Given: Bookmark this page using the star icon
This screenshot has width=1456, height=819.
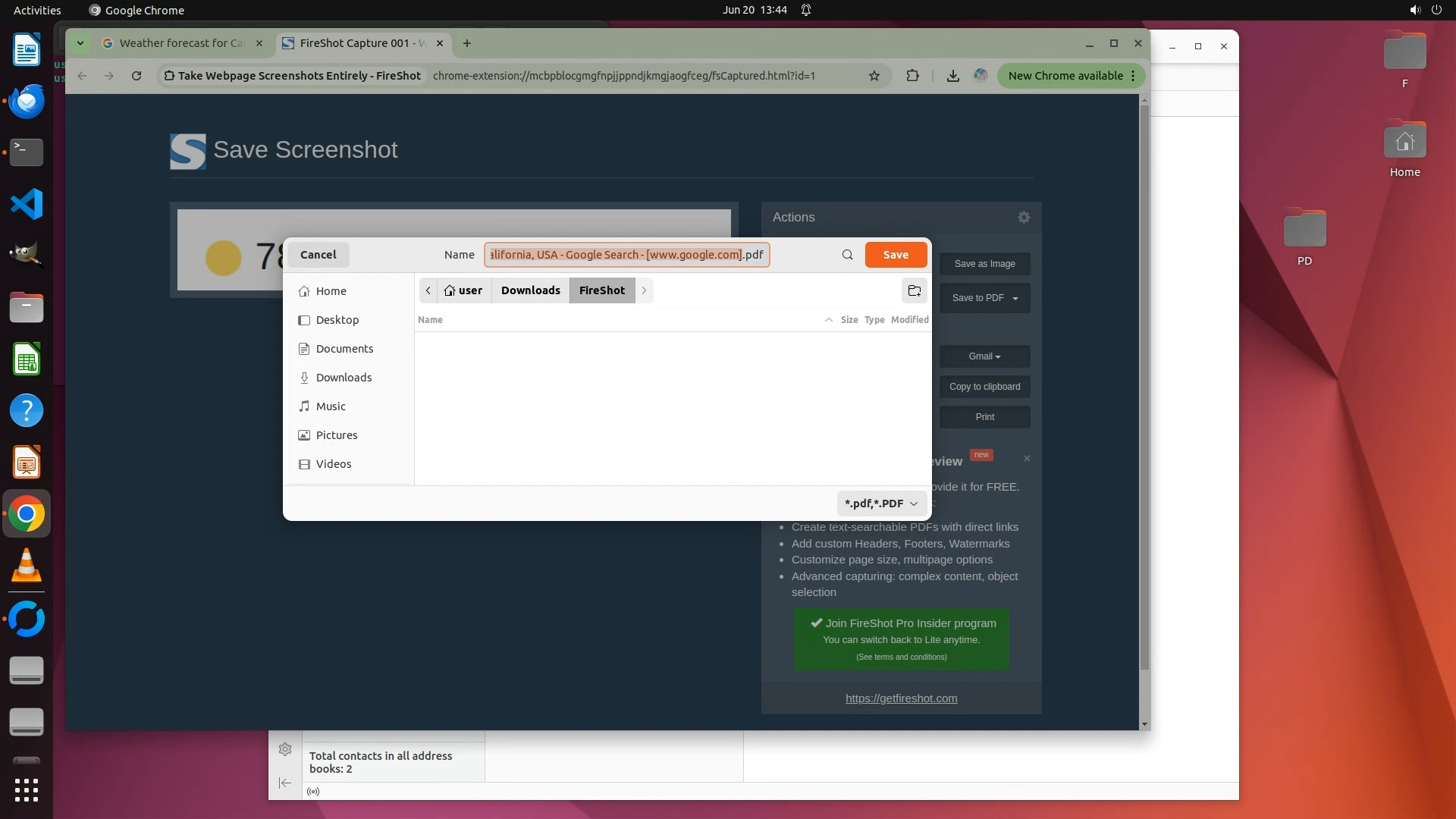Looking at the screenshot, I should click(874, 76).
